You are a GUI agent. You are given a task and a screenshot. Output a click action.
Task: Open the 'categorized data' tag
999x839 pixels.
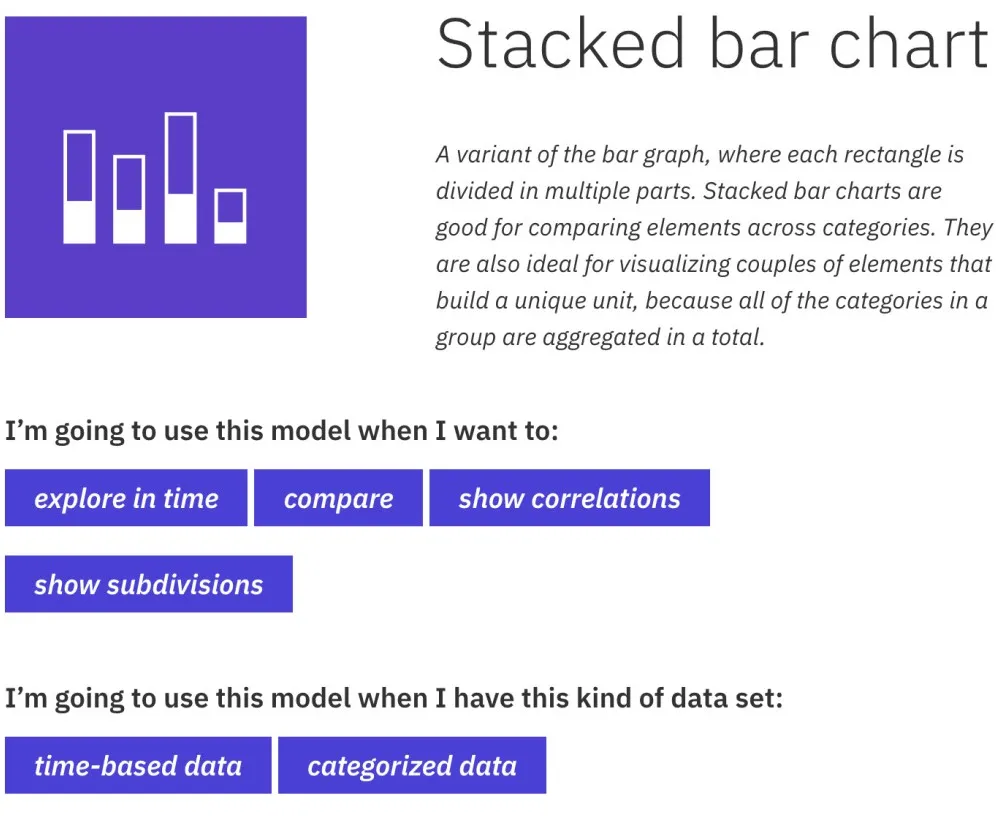(x=412, y=765)
